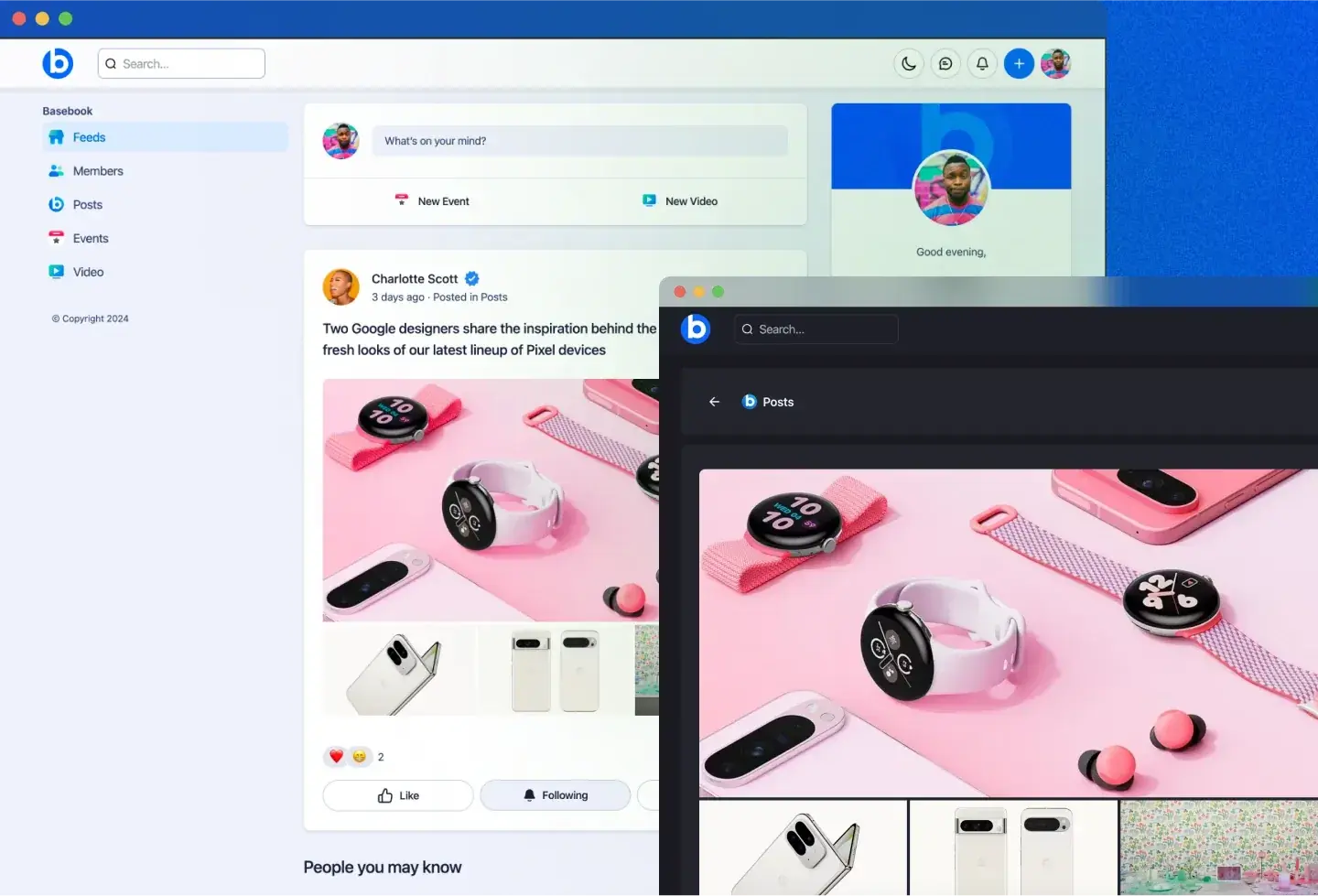Image resolution: width=1318 pixels, height=896 pixels.
Task: Click the profile picture on the greeting card
Action: [952, 188]
